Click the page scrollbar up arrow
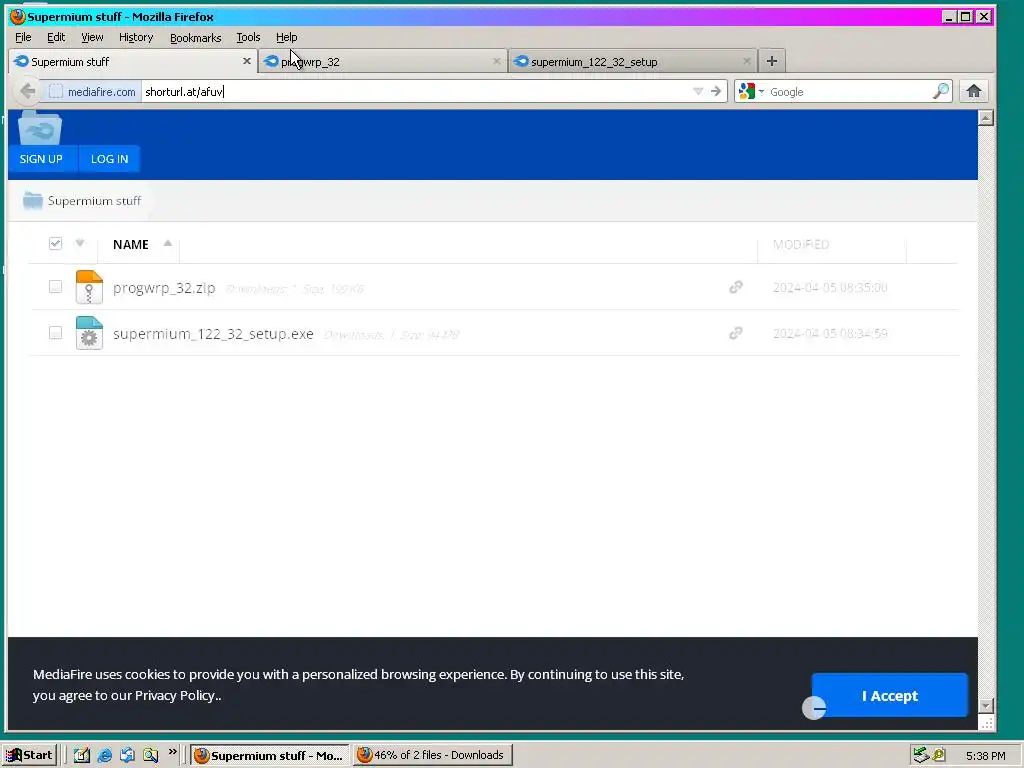Screen dimensions: 1024x768 coord(986,118)
